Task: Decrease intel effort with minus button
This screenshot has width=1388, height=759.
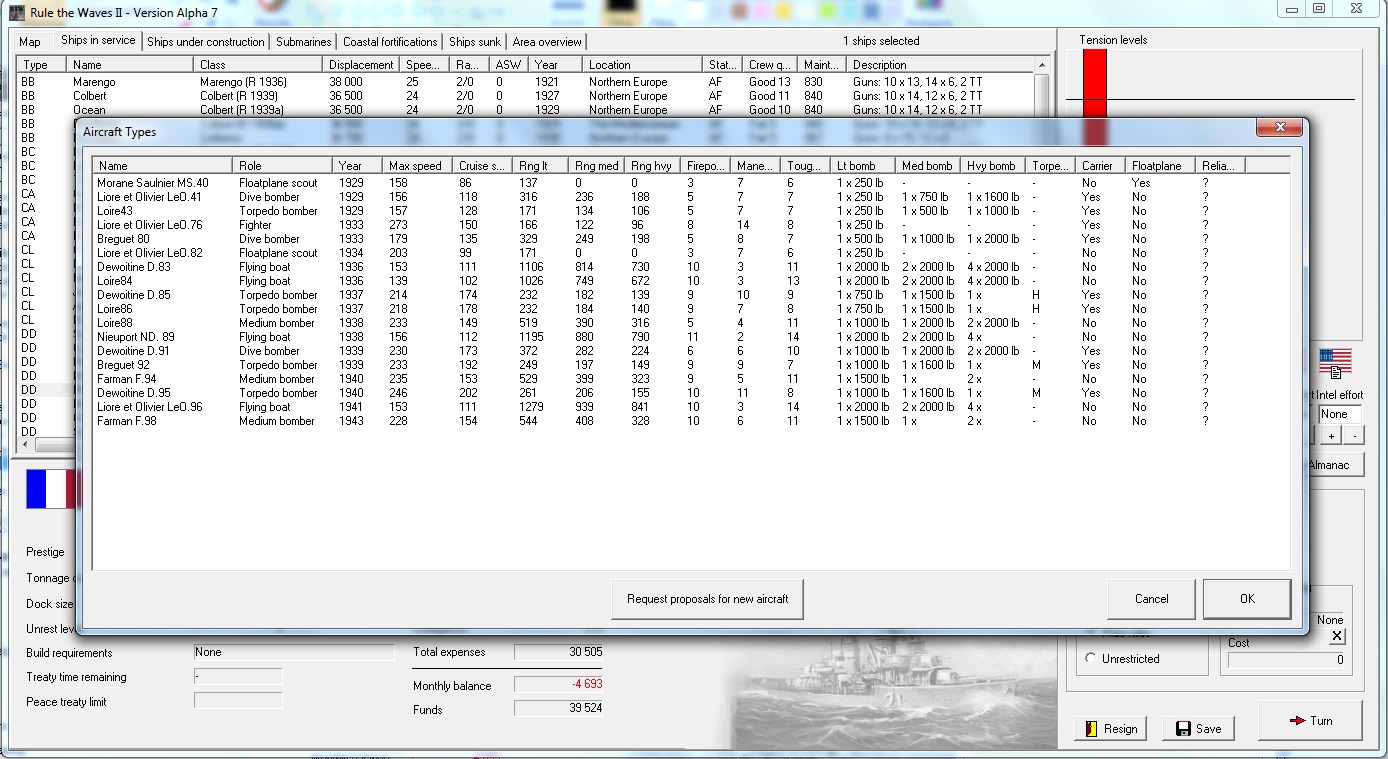Action: point(1354,437)
